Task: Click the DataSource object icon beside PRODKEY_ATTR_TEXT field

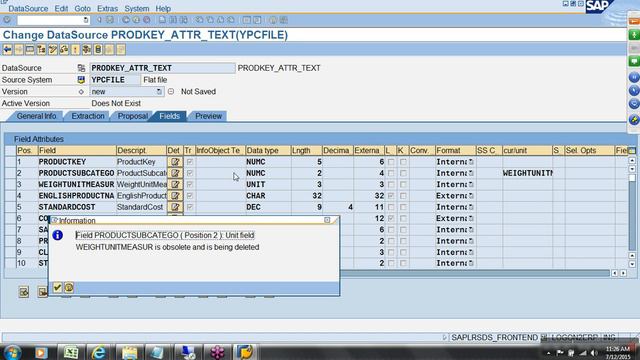Action: [81, 68]
